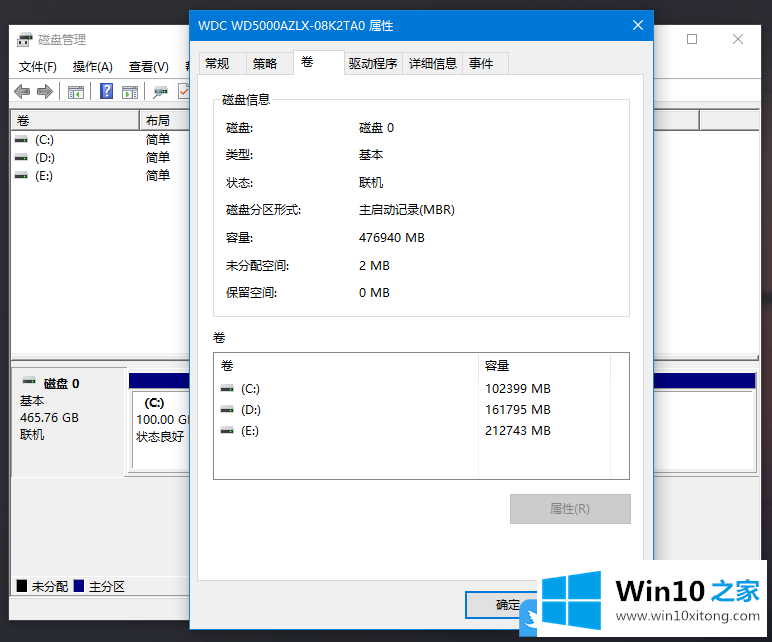Click the 161795 MB capacity value
Viewport: 772px width, 642px height.
[x=517, y=410]
